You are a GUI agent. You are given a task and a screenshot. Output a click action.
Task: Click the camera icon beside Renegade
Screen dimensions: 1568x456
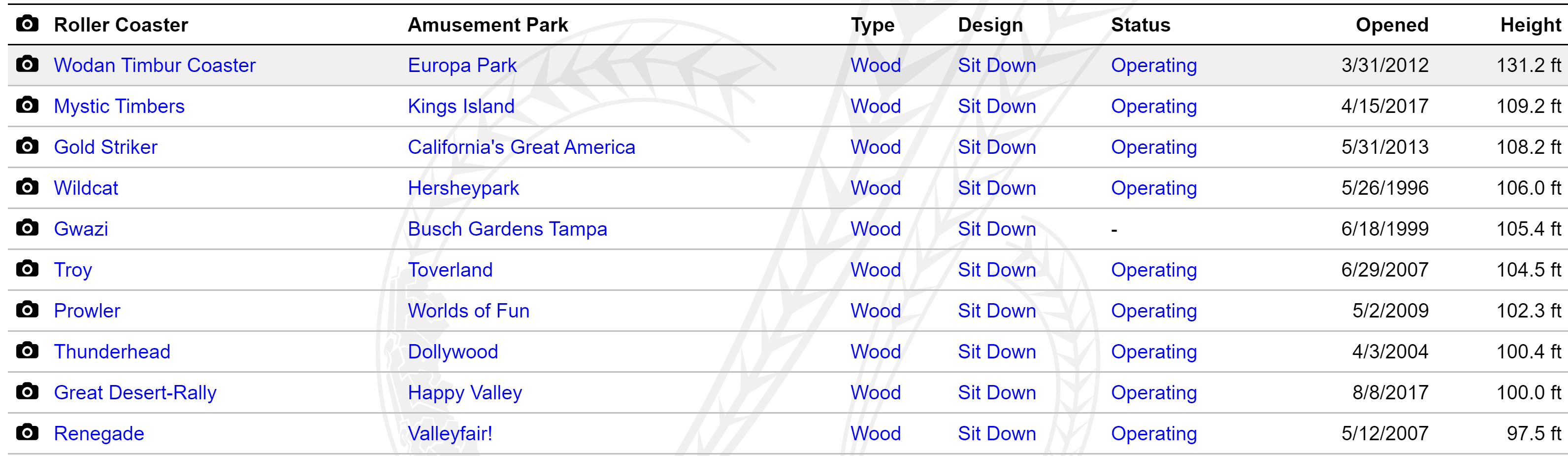click(27, 432)
